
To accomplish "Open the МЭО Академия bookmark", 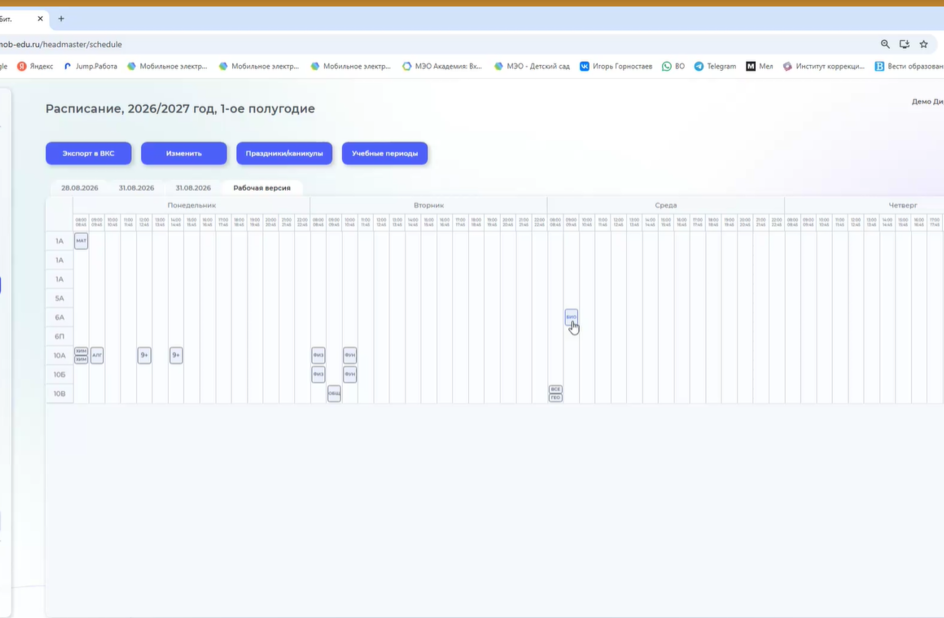I will click(x=442, y=66).
